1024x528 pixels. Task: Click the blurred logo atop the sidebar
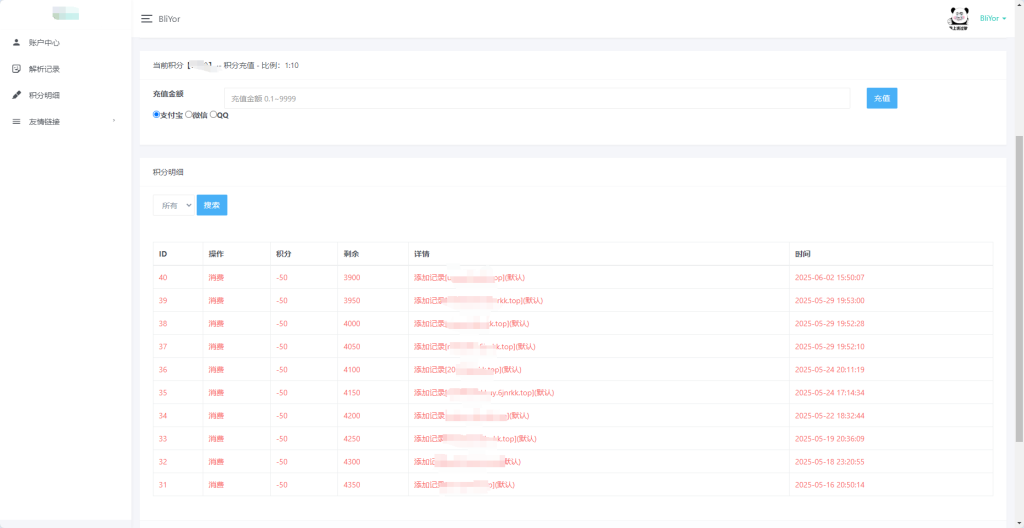[66, 14]
